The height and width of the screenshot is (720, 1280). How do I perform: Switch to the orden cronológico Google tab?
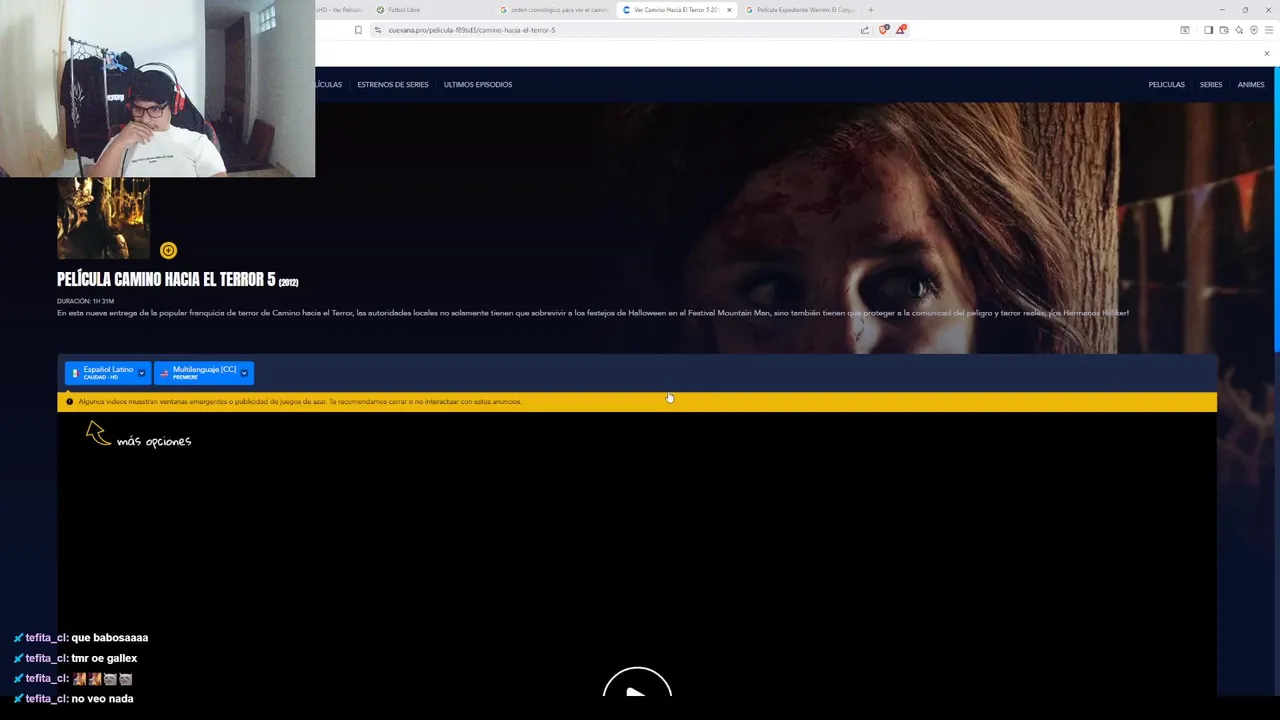click(553, 10)
